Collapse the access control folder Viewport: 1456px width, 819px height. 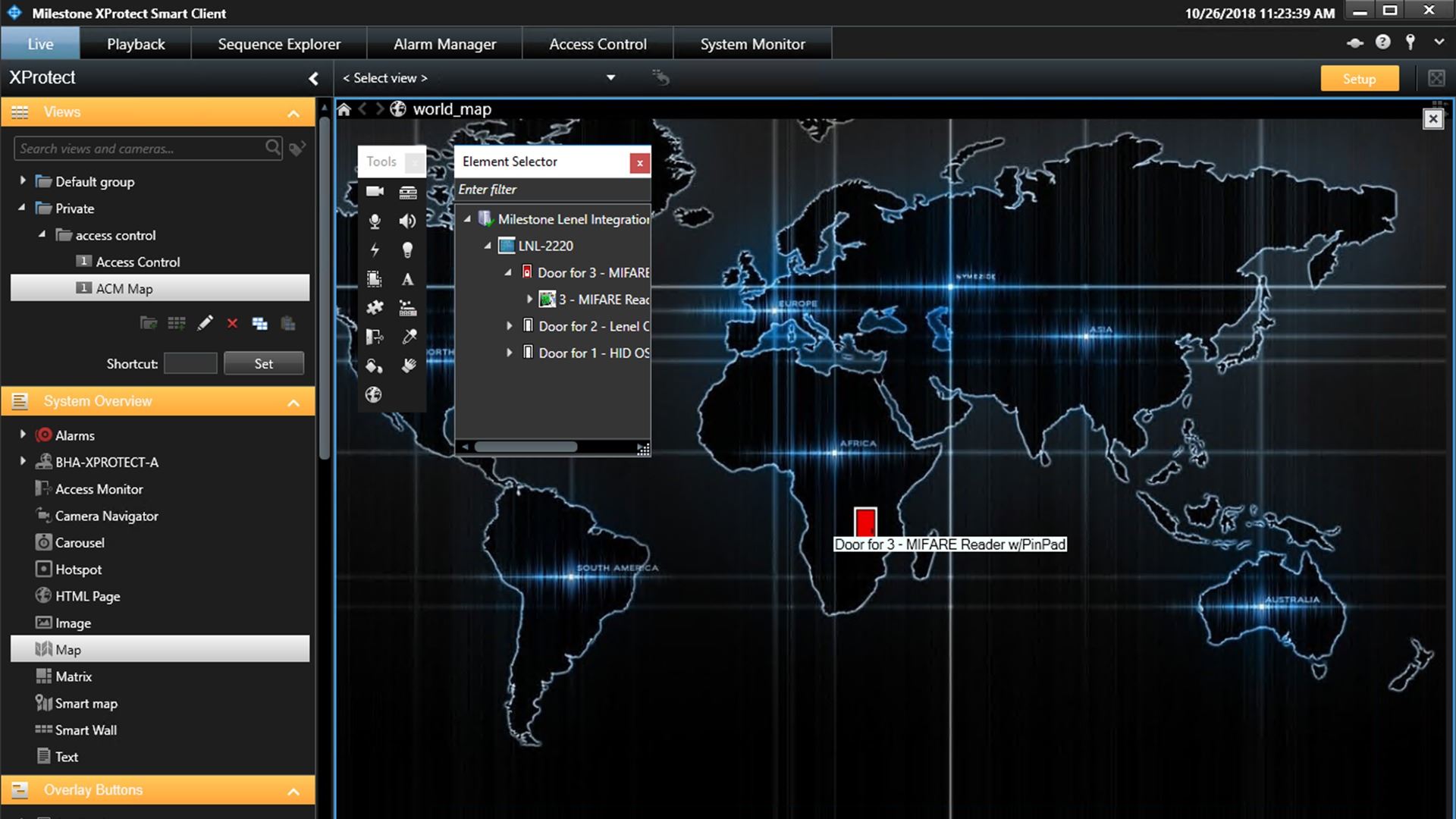click(x=42, y=234)
